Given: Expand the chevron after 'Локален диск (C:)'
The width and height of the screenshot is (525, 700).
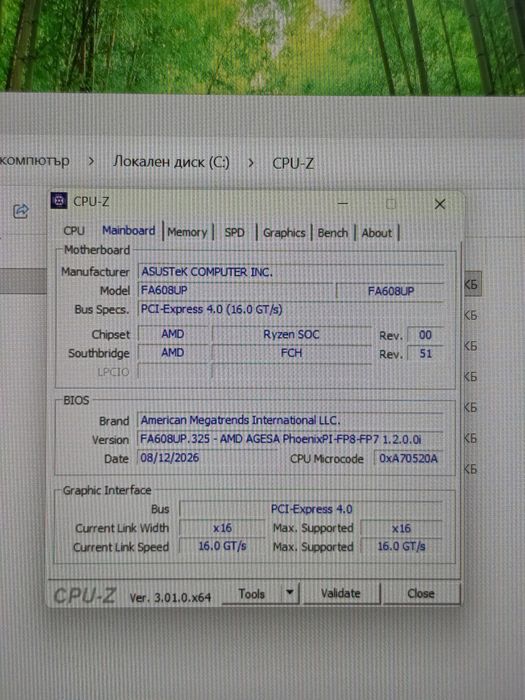Looking at the screenshot, I should tap(251, 163).
